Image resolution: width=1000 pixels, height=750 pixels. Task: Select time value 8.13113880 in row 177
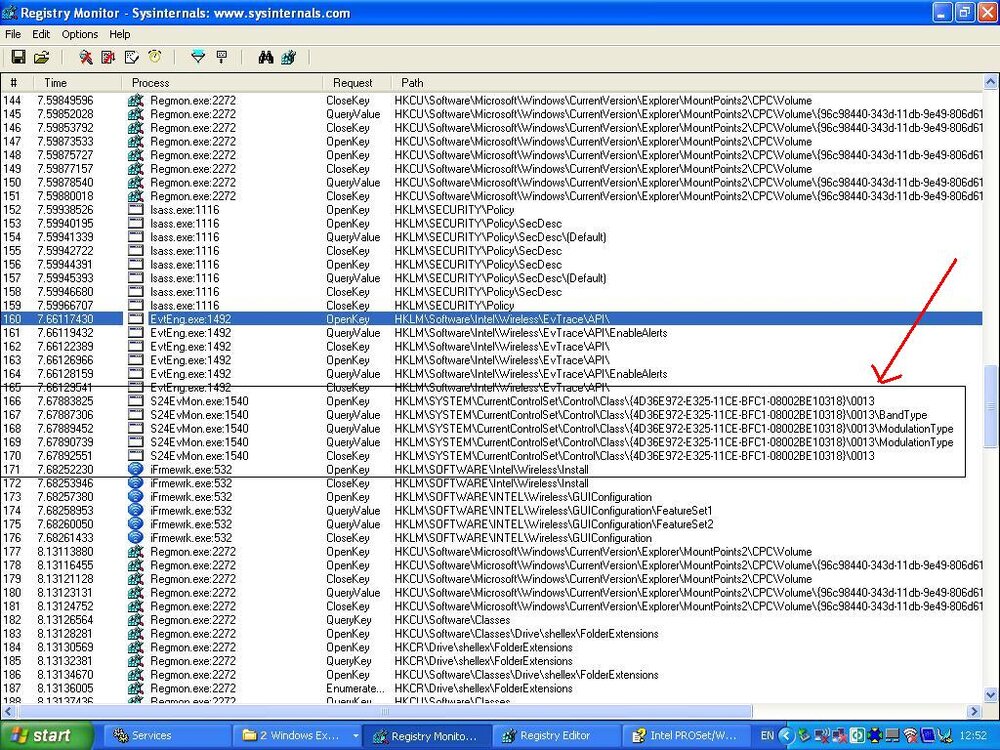65,552
